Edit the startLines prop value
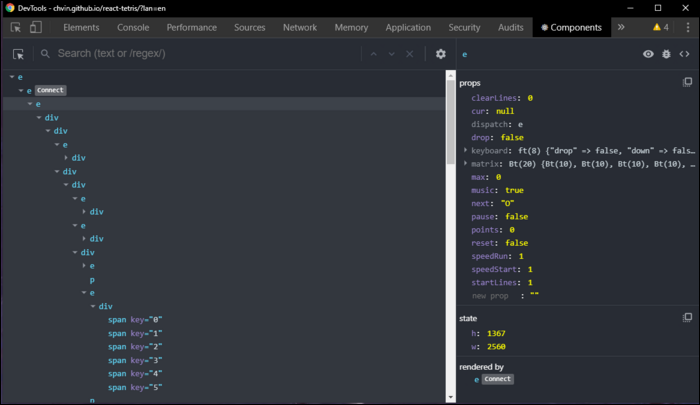The width and height of the screenshot is (700, 405). click(530, 282)
